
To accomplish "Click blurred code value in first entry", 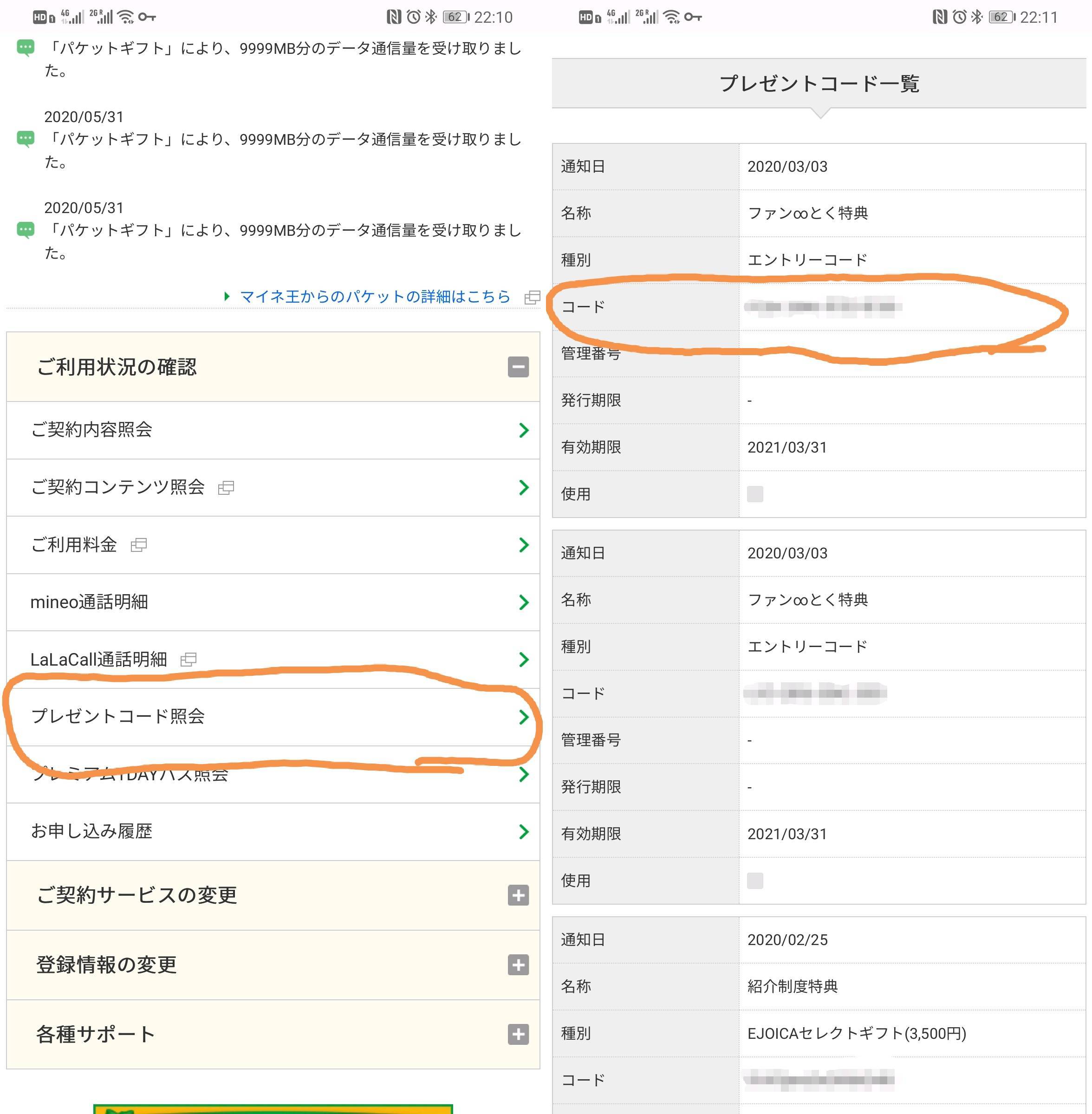I will click(x=822, y=307).
